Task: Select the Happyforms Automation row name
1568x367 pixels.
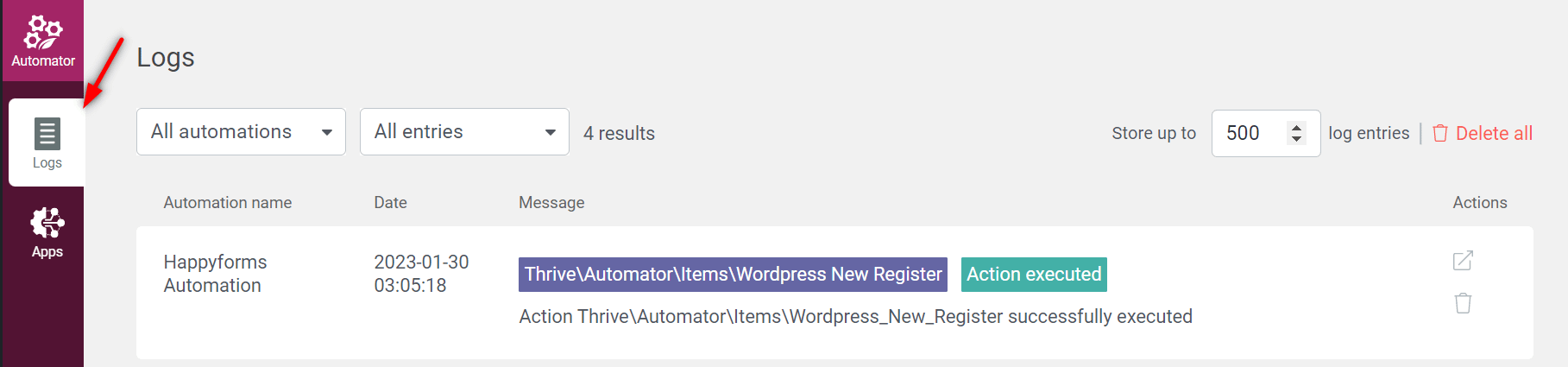Action: tap(215, 274)
